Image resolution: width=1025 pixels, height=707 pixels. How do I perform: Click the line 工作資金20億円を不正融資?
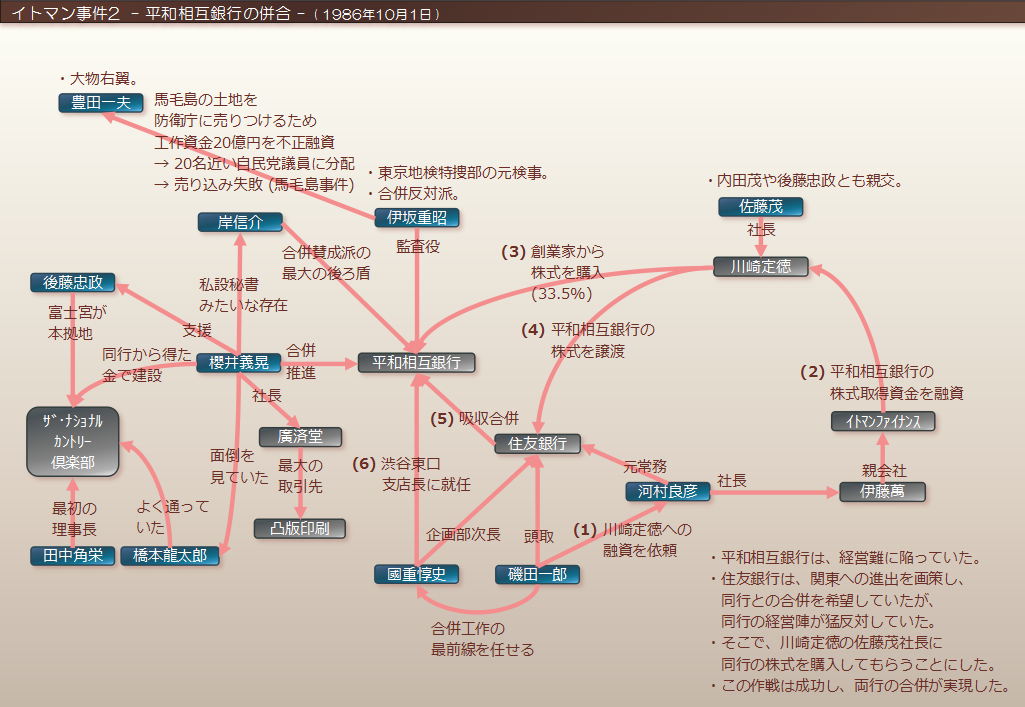point(244,142)
